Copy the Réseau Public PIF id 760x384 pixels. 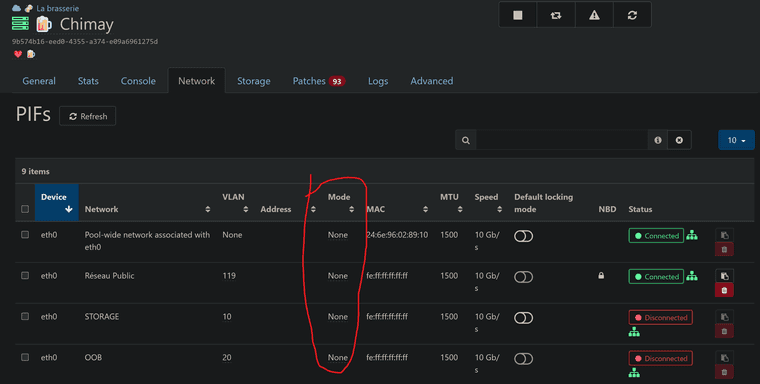pyautogui.click(x=725, y=276)
